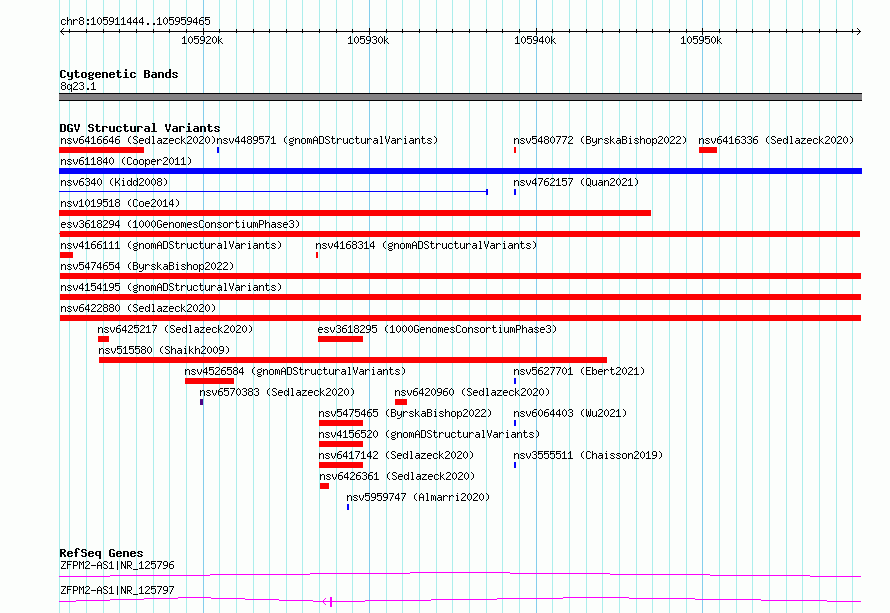Select the thin blue line of nsv6340

(273, 192)
